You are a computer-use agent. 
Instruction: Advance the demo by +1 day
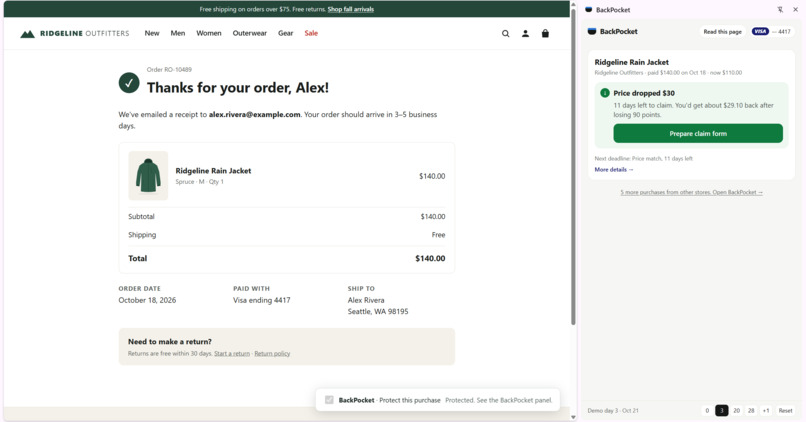tap(766, 411)
